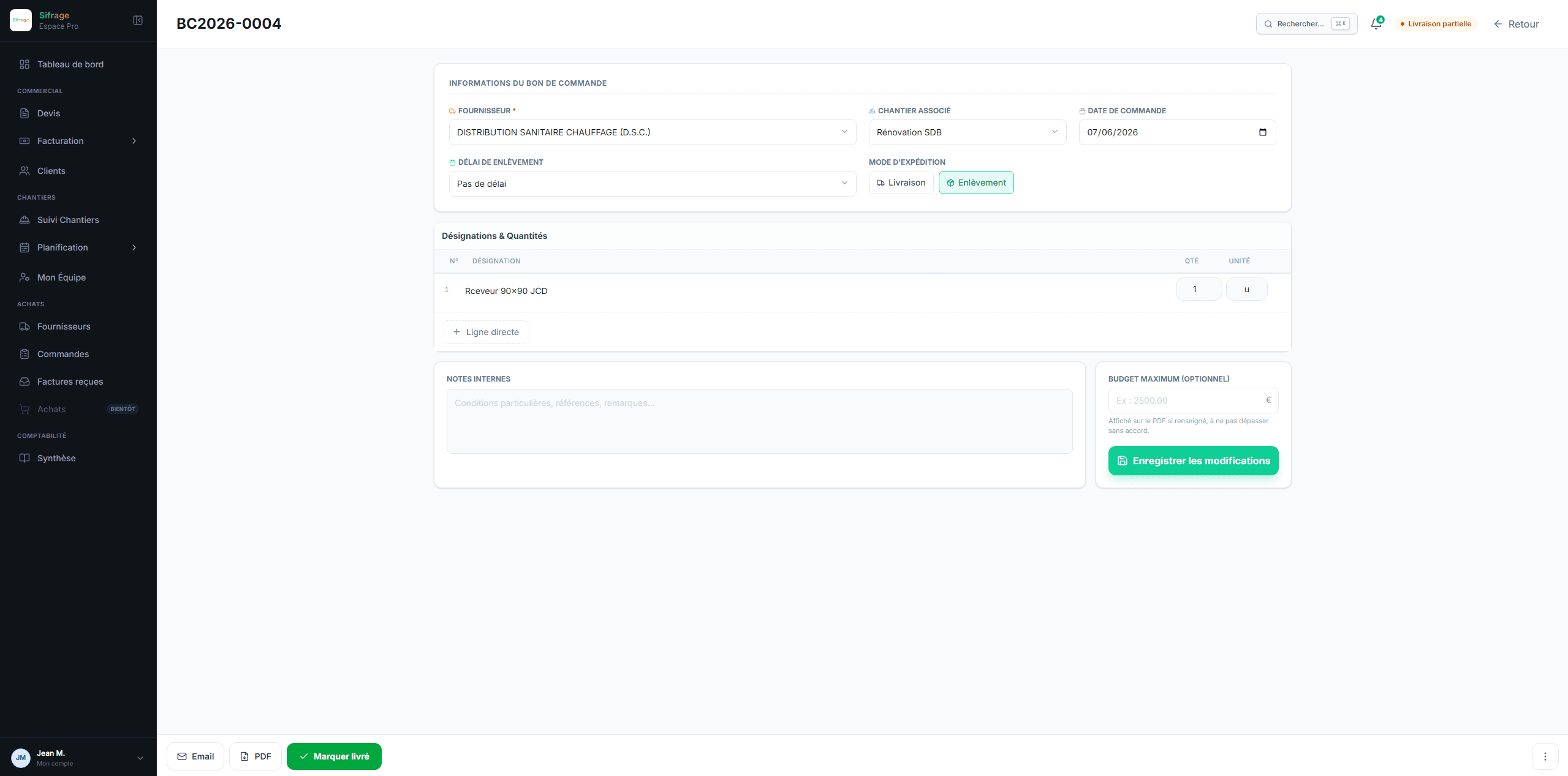
Task: Click the BC2026-0004 order title
Action: tap(229, 23)
